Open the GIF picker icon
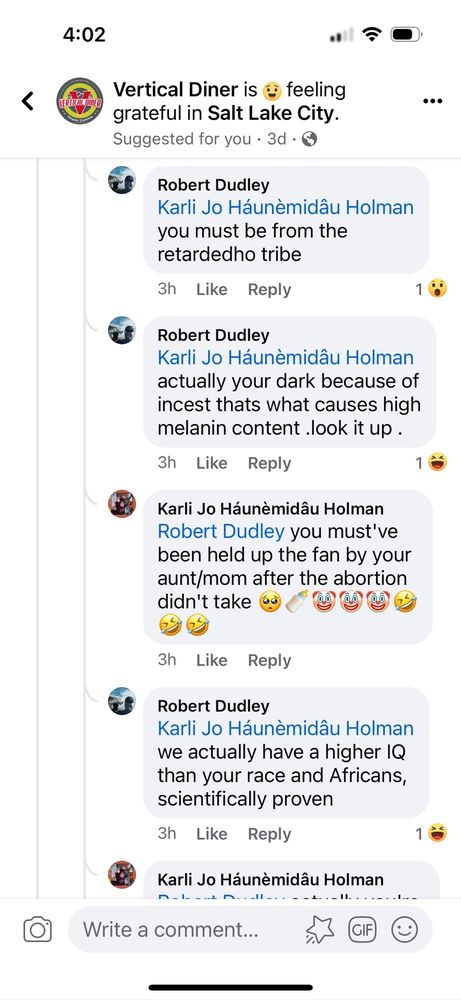This screenshot has height=1000, width=461. point(361,930)
